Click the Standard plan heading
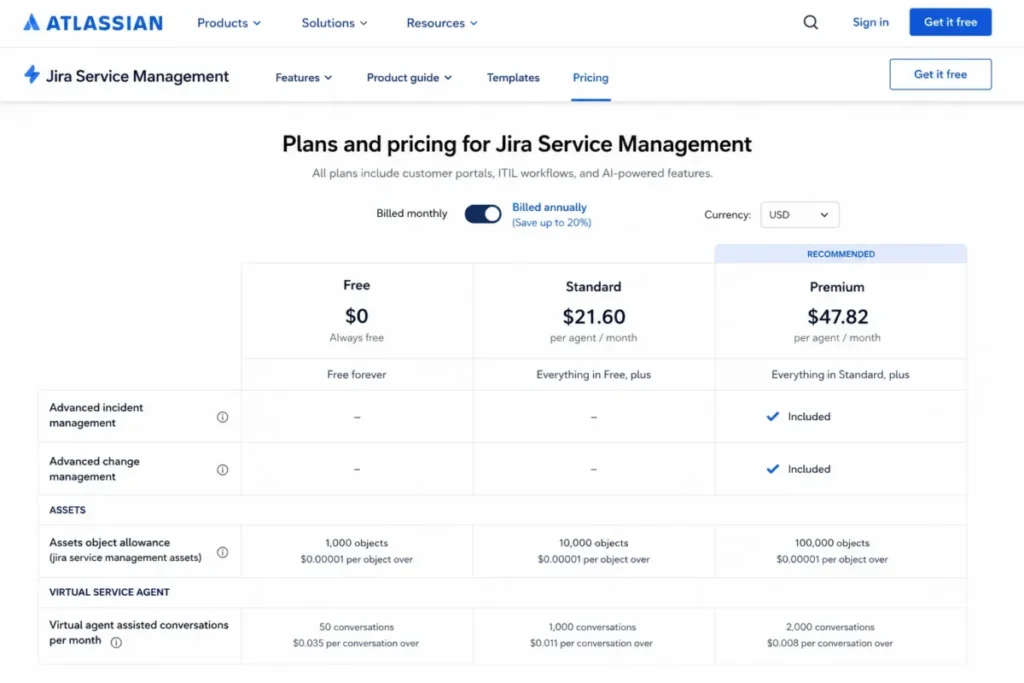 point(593,286)
